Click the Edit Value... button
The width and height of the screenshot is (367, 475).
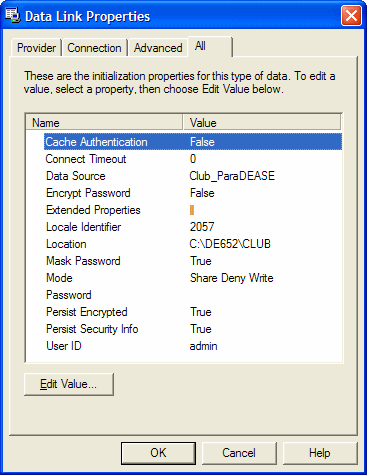69,384
